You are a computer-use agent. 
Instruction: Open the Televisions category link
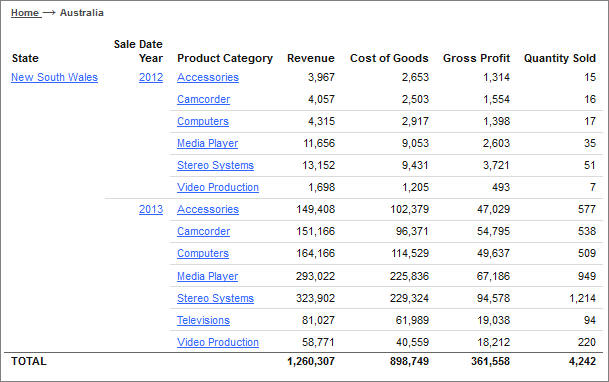point(204,320)
